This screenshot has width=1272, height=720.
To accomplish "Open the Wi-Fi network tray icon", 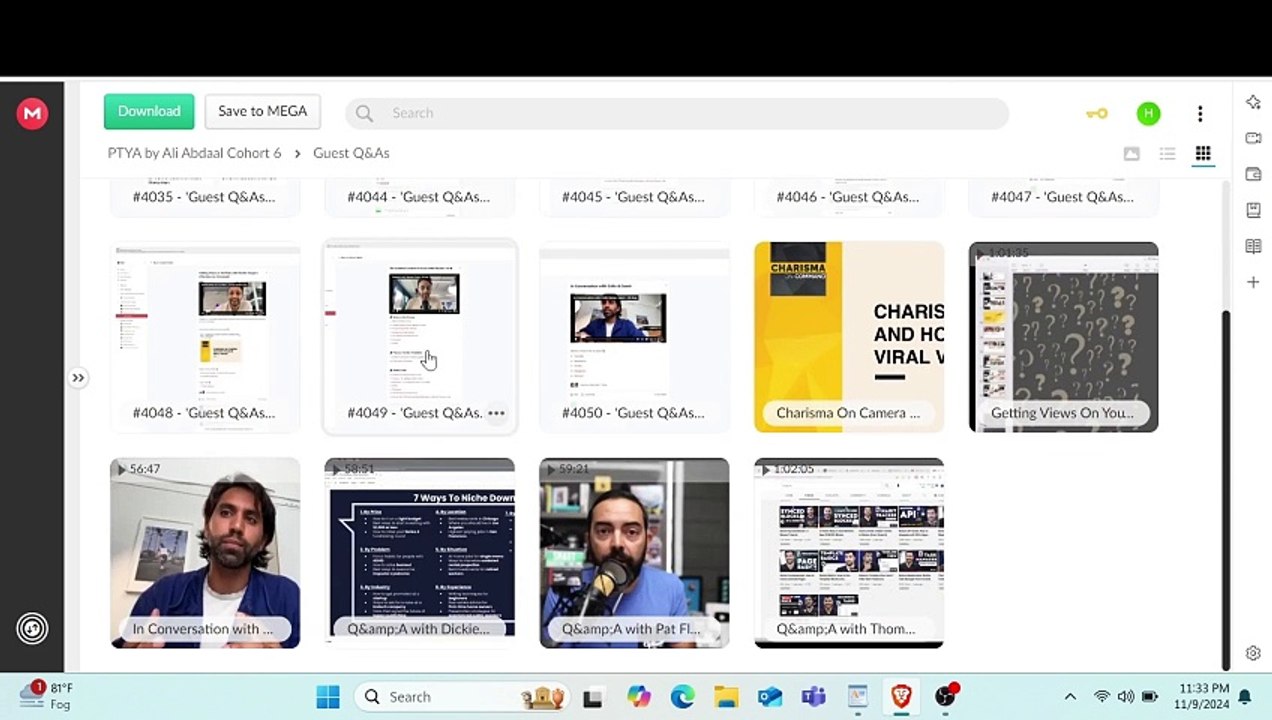I will click(x=1102, y=697).
